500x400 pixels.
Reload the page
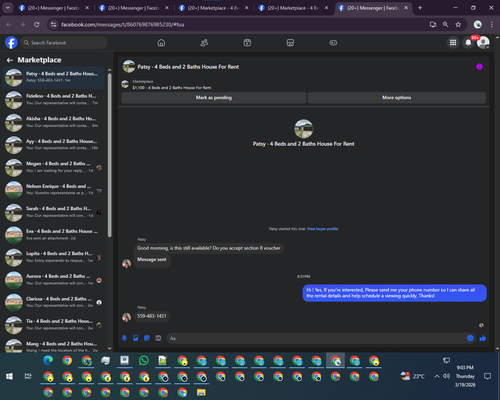(x=37, y=24)
